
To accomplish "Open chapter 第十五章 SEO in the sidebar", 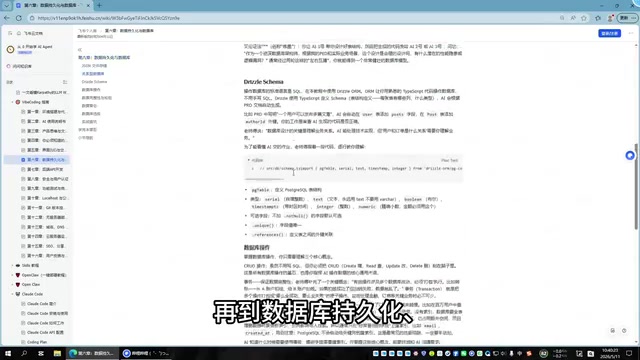I will [46, 246].
